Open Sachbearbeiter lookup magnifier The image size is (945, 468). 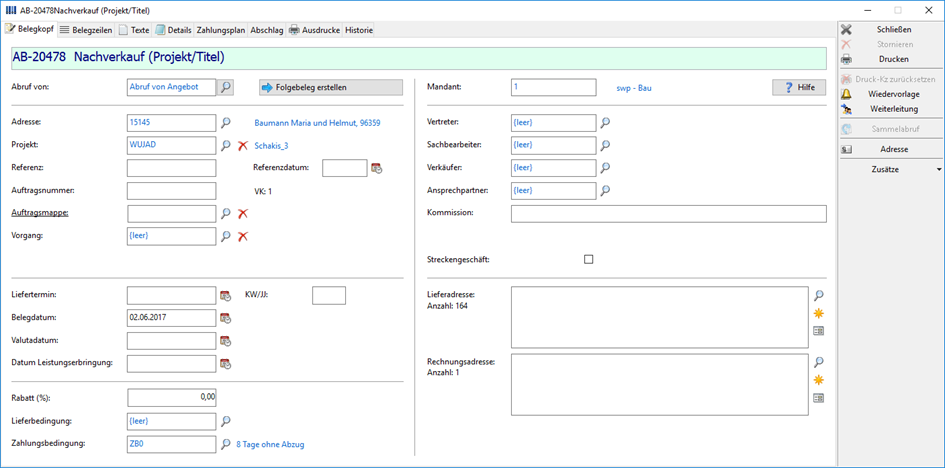tap(605, 145)
